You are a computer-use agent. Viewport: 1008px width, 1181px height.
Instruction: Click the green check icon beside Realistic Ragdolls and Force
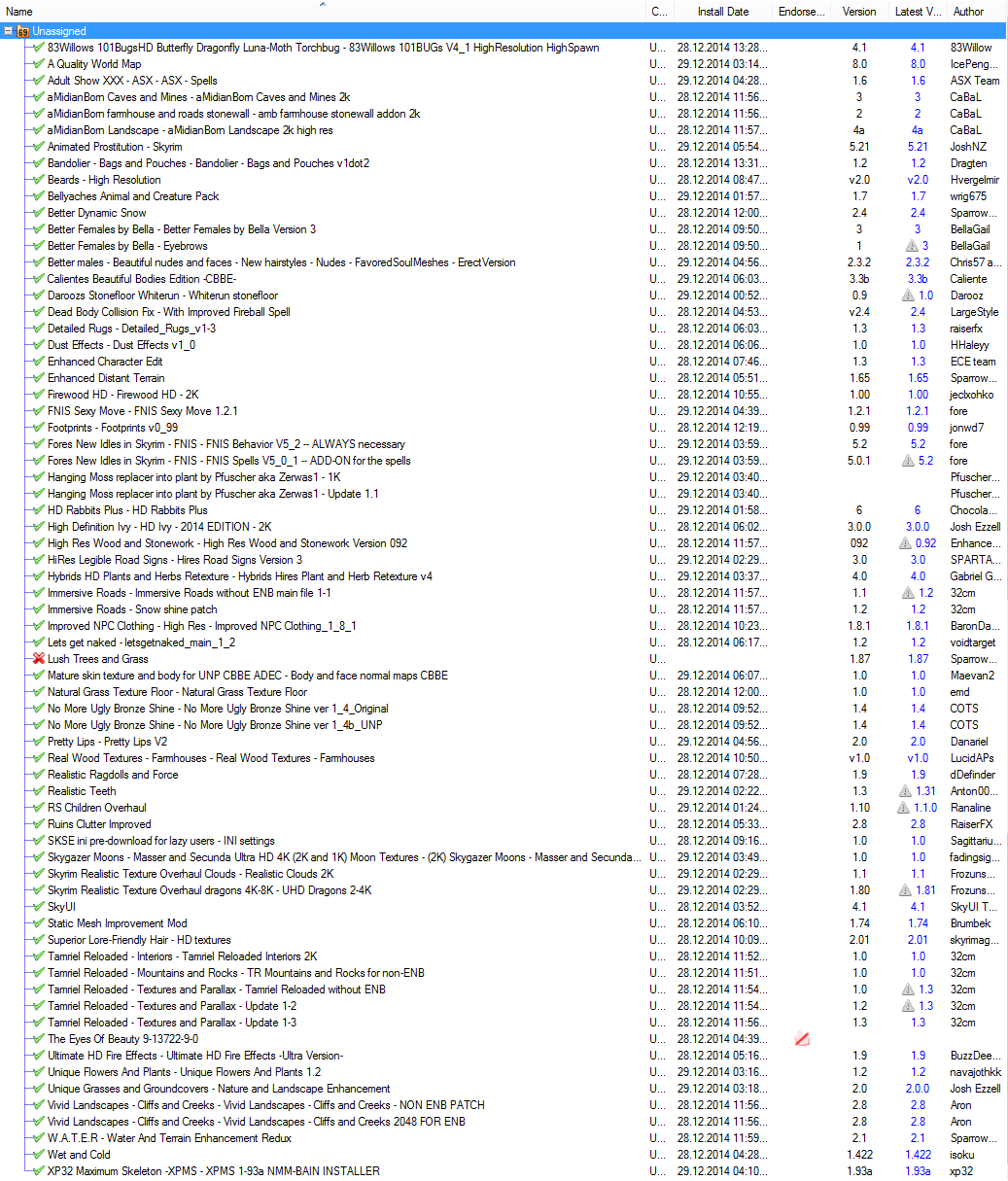click(x=39, y=775)
